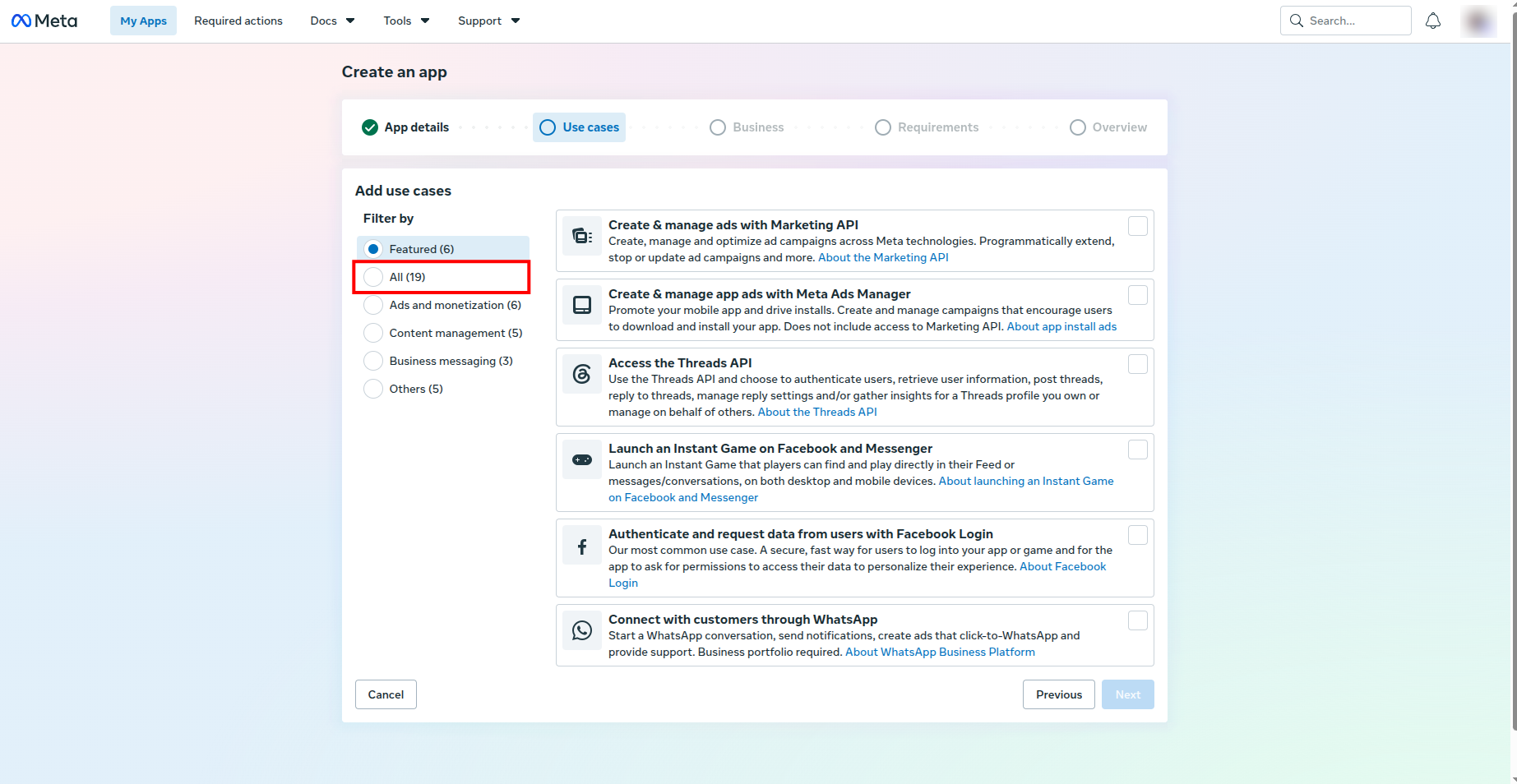Screen dimensions: 1517x784
Task: Select Content management (5) filter
Action: (443, 333)
